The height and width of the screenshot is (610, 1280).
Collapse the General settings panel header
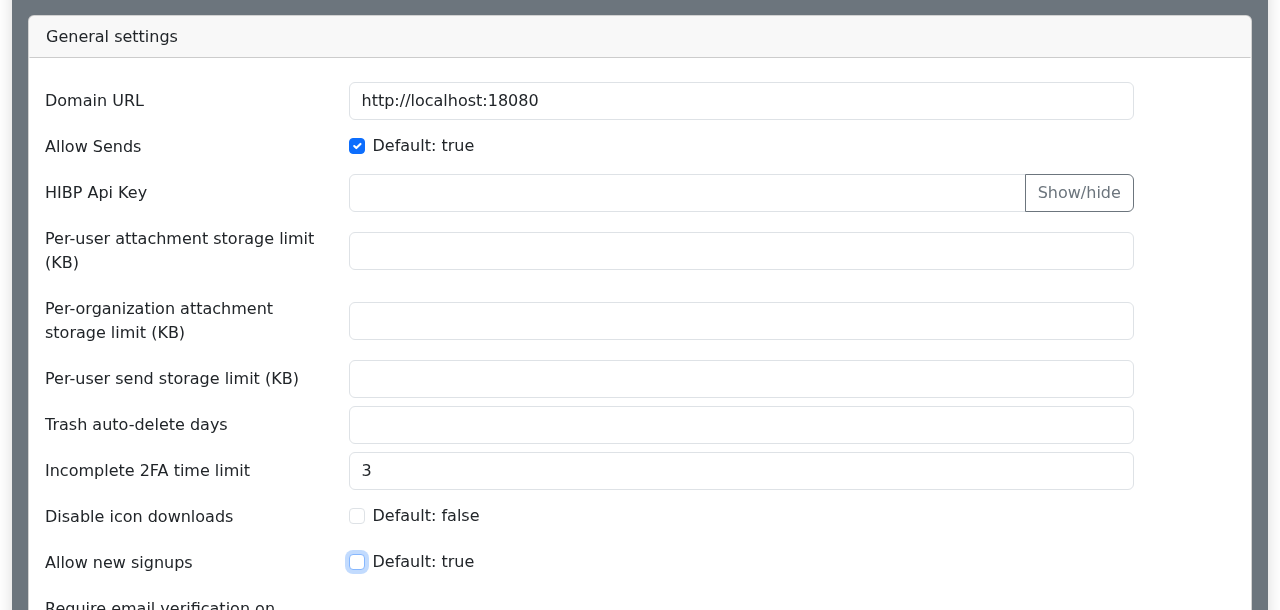click(x=640, y=37)
